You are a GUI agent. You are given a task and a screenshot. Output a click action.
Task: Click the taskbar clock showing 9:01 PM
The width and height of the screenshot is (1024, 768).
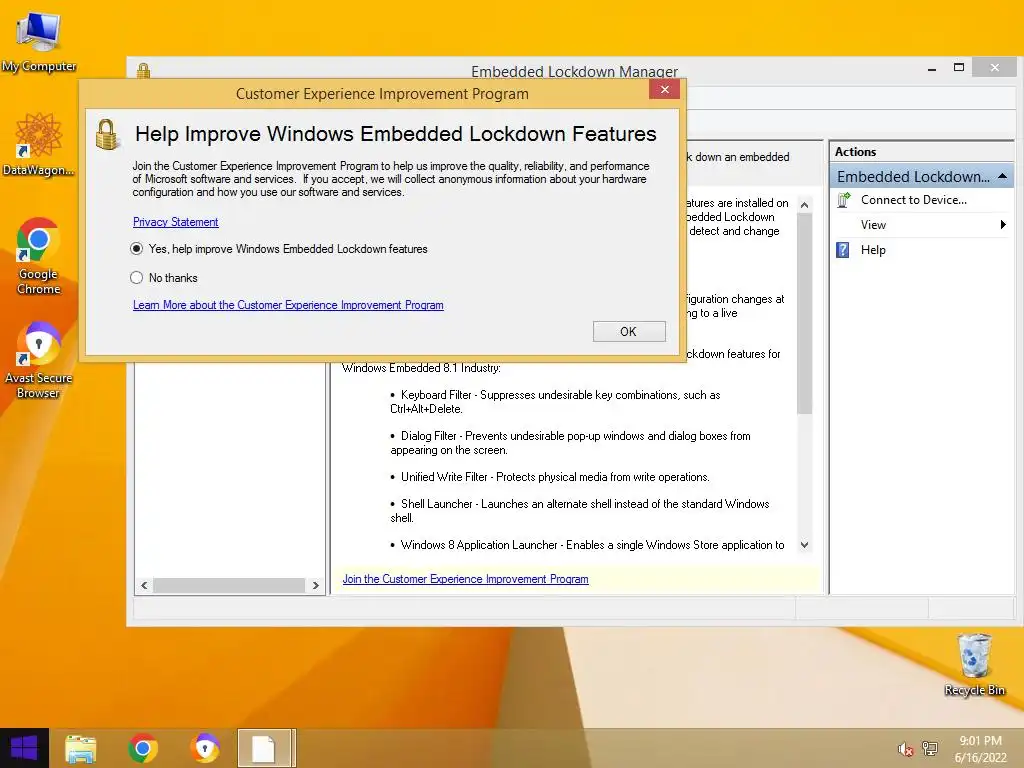(x=980, y=749)
